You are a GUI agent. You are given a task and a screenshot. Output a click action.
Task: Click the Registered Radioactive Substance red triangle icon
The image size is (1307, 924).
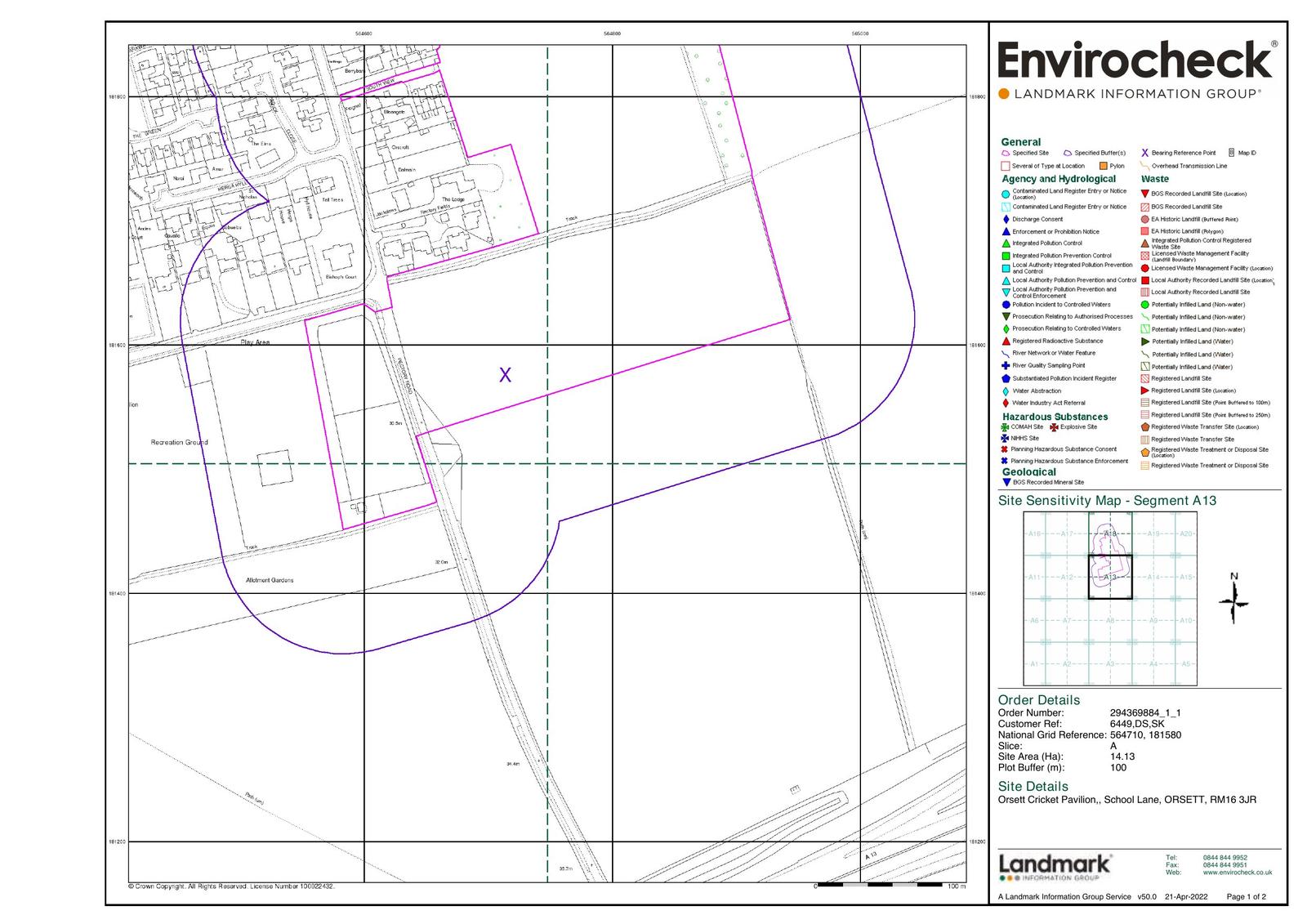click(x=1006, y=341)
